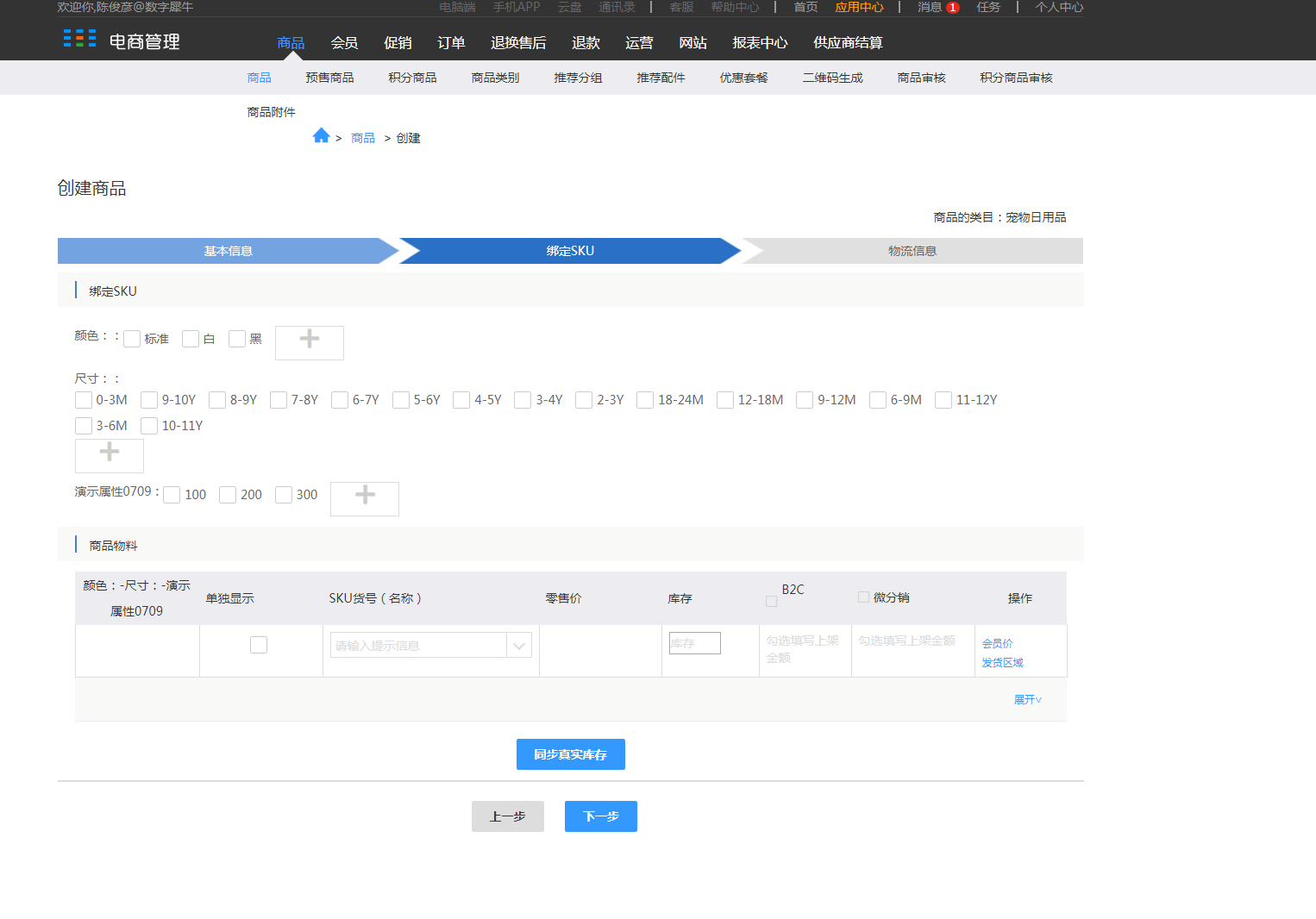
Task: Click the 微分销 勾选填写上架金额 field
Action: (907, 641)
